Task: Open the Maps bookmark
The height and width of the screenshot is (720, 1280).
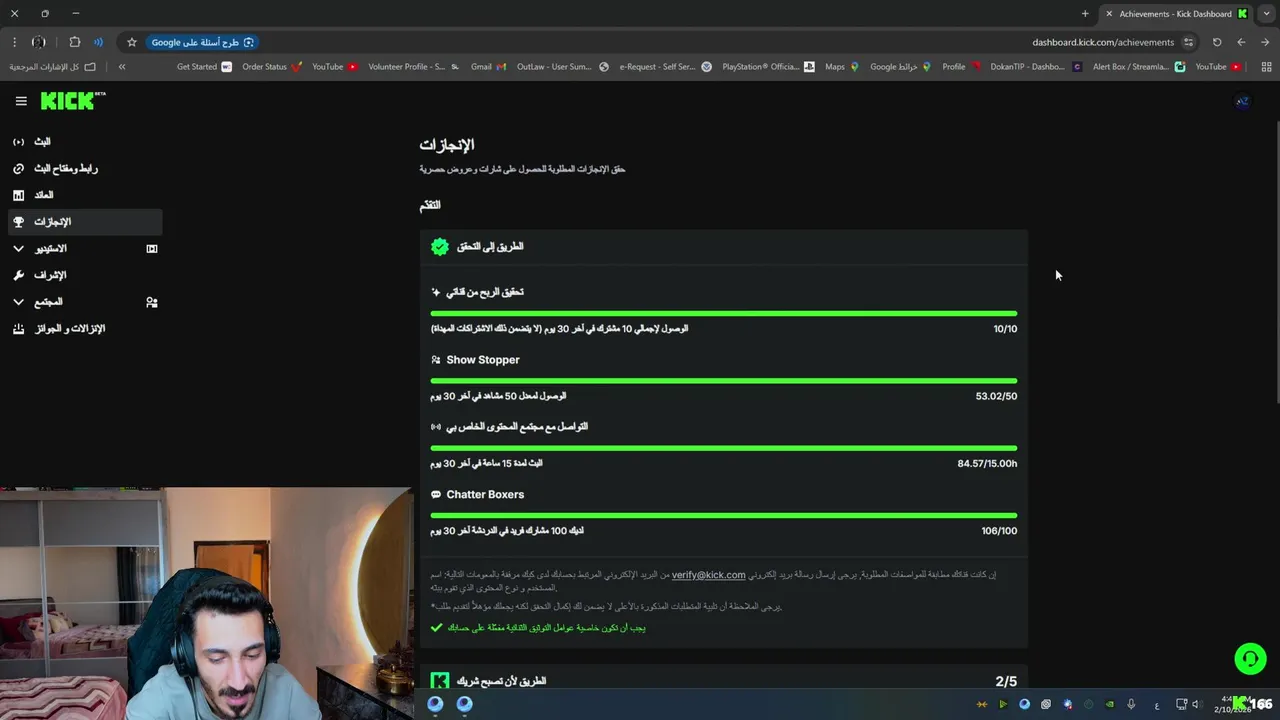Action: [x=842, y=67]
